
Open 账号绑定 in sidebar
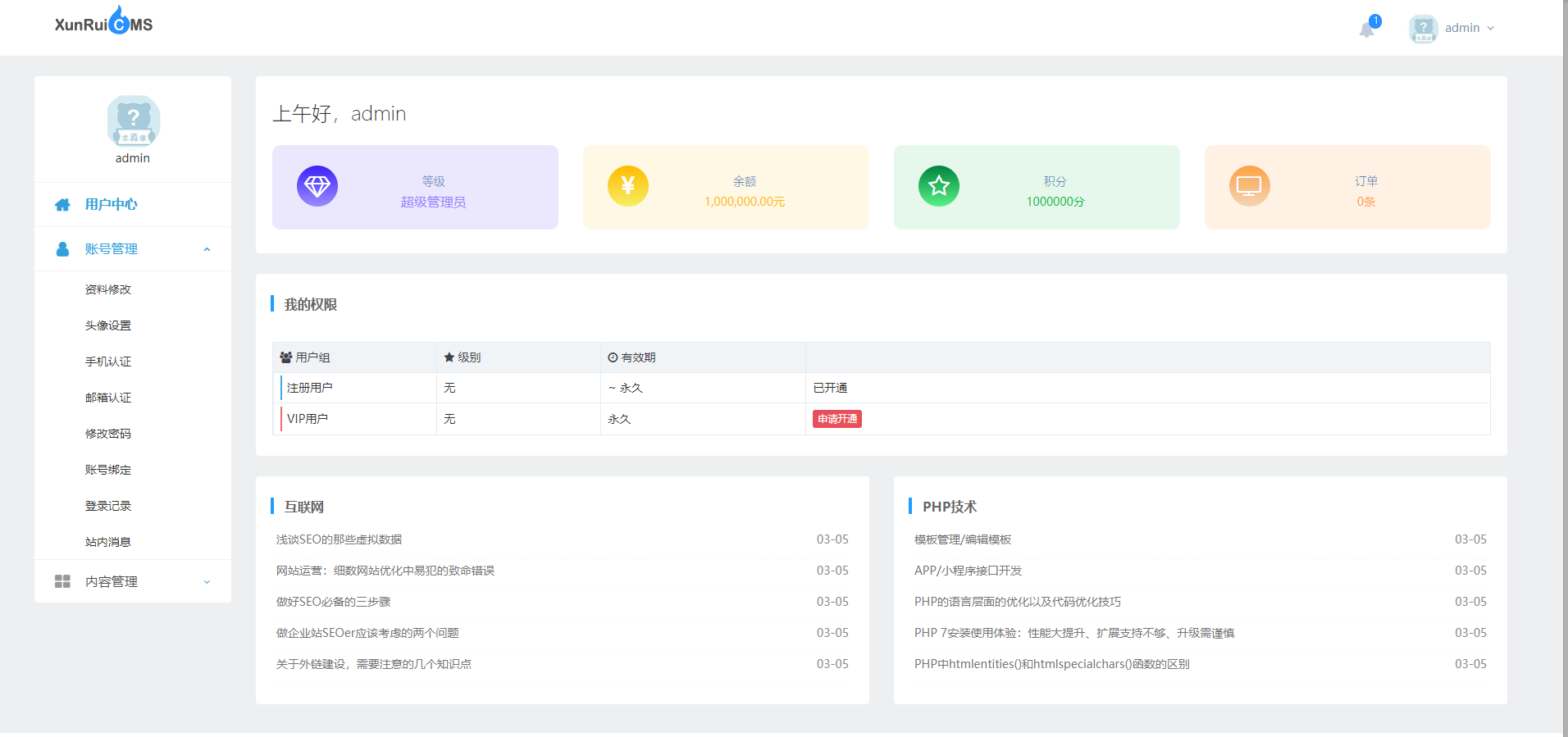(x=108, y=470)
